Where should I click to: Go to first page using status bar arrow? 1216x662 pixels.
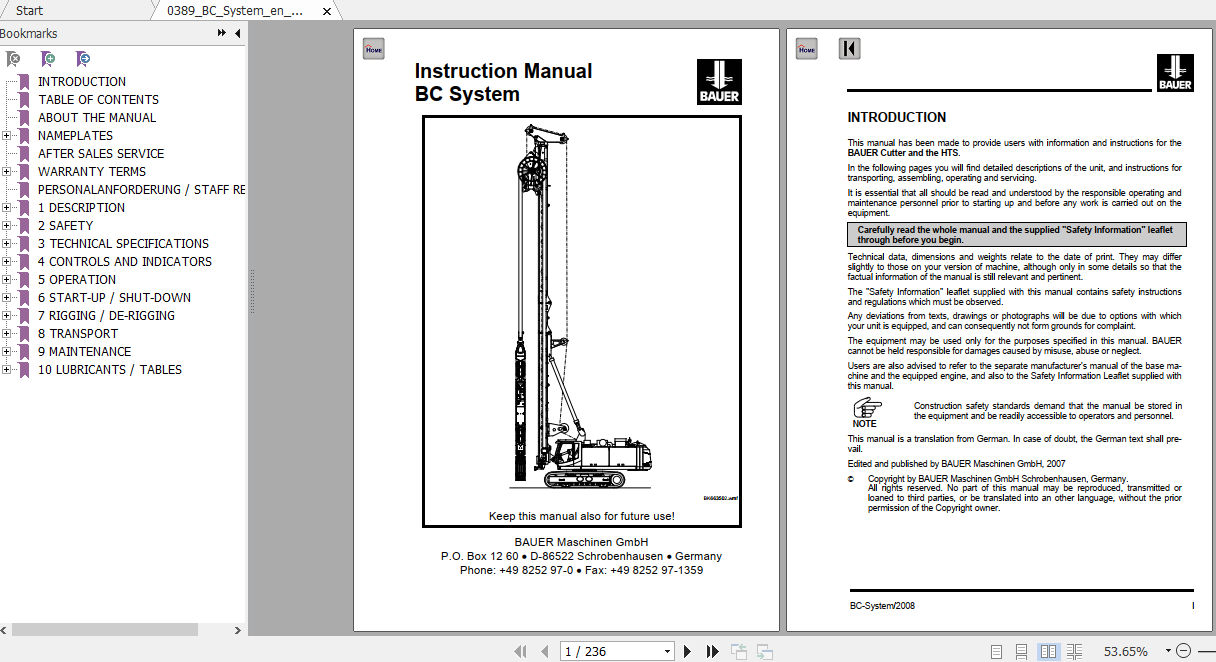tap(520, 651)
